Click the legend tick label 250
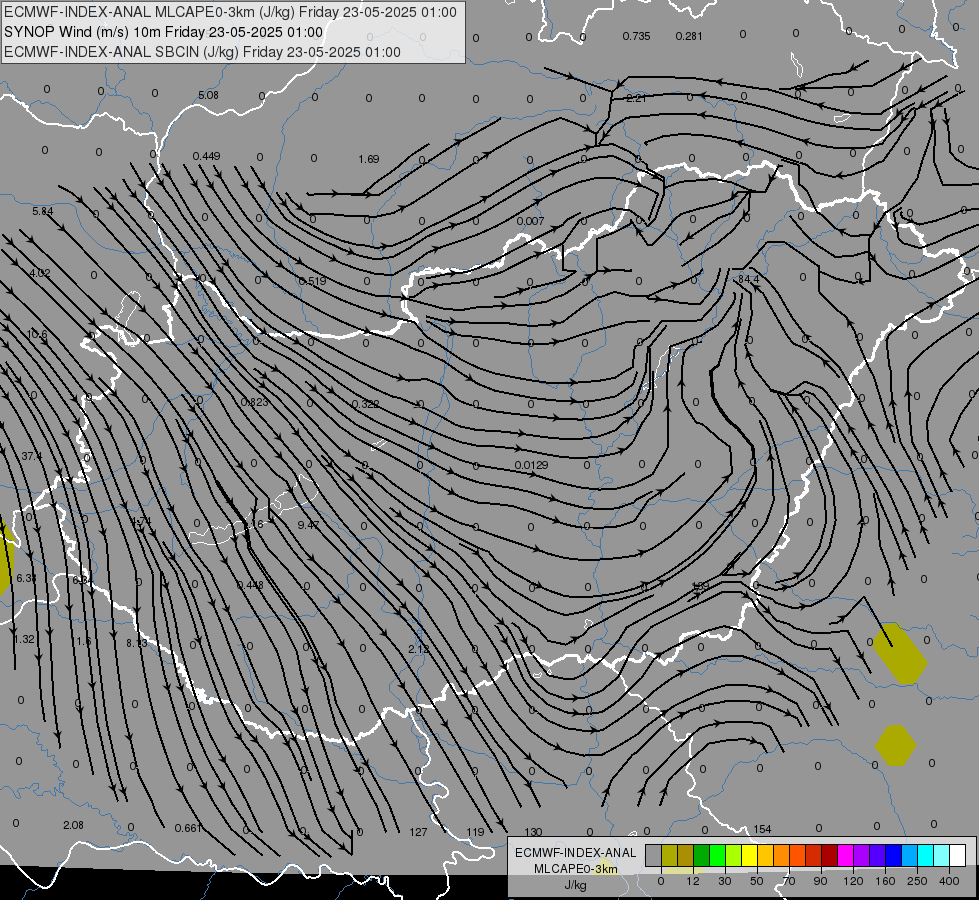This screenshot has height=900, width=979. (917, 881)
